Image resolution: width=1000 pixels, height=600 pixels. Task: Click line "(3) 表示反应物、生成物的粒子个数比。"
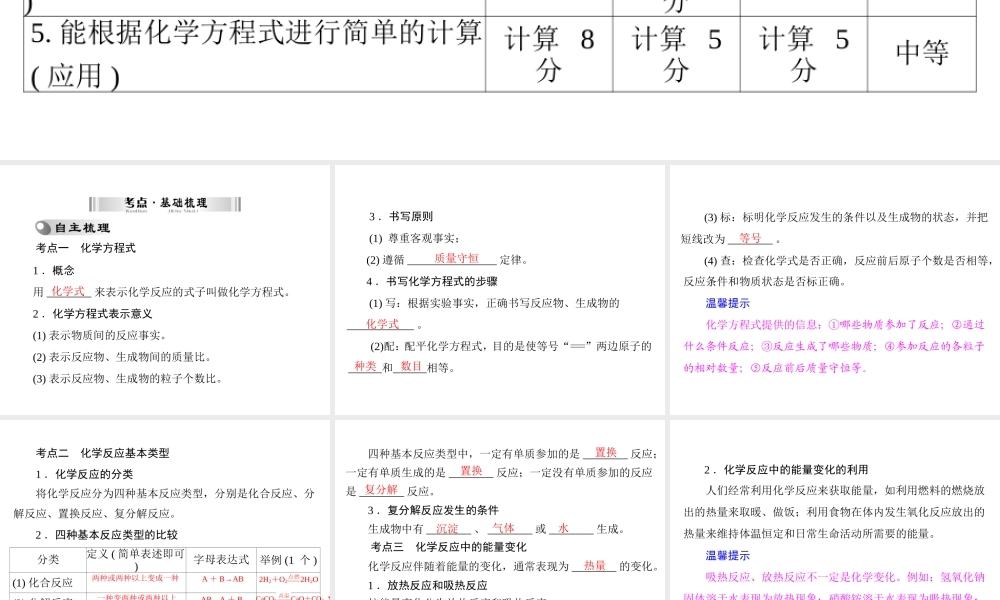tap(128, 379)
